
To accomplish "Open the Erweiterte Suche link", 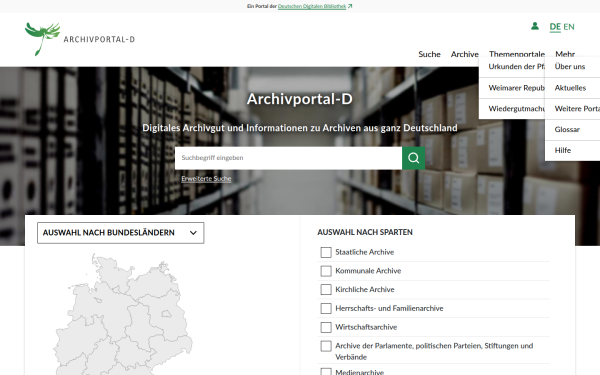I will click(206, 179).
